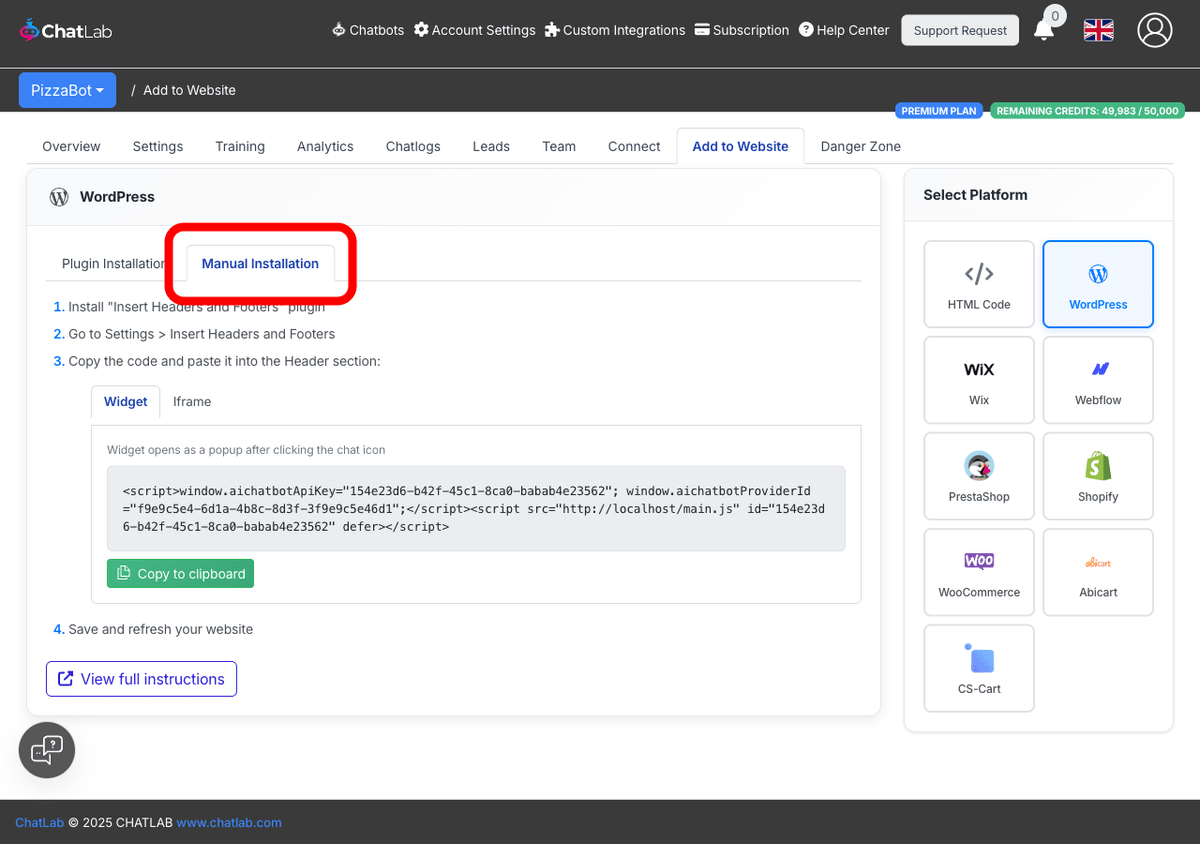Open View full instructions link
This screenshot has height=844, width=1200.
coord(141,679)
